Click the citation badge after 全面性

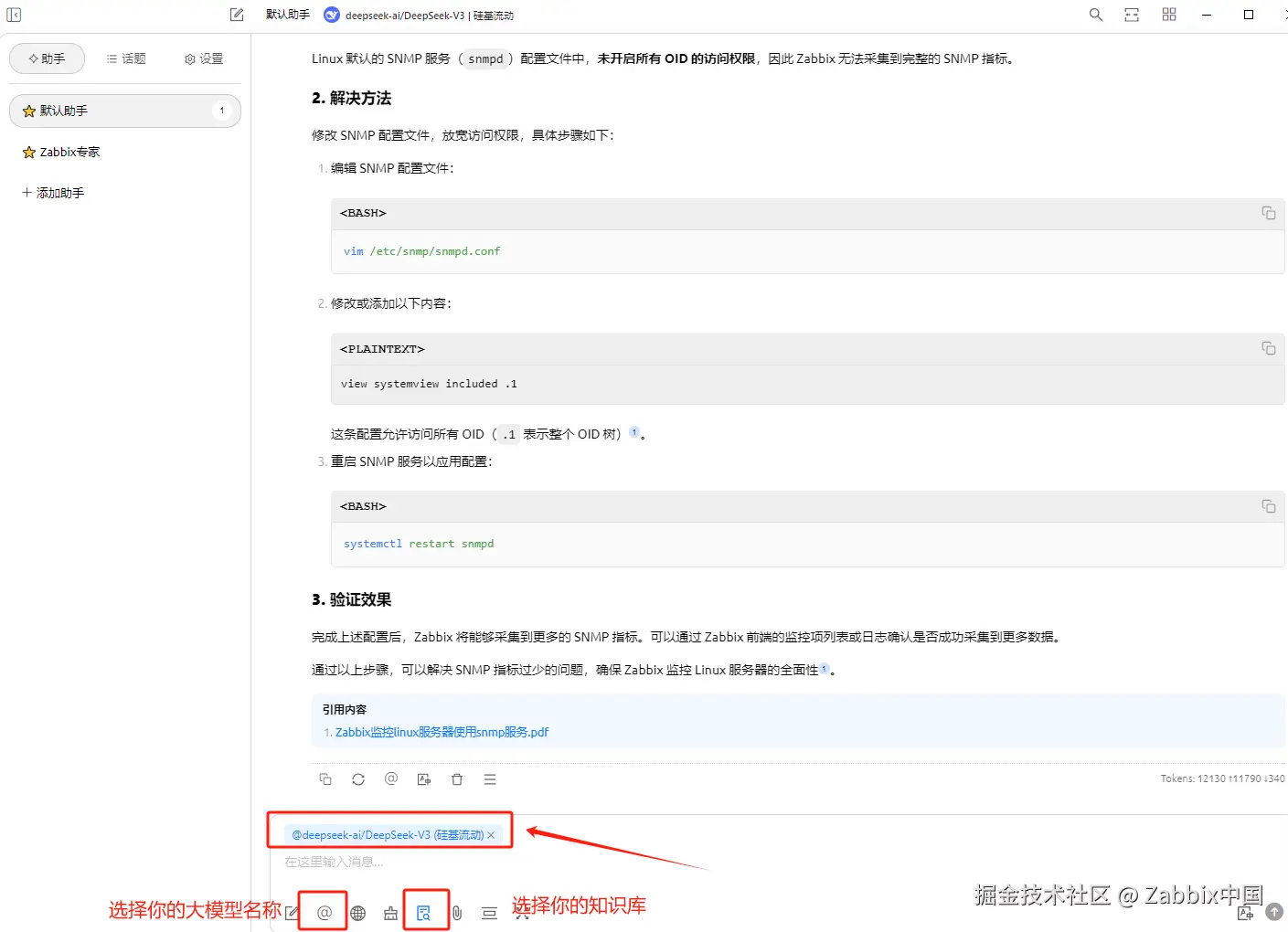pos(825,668)
